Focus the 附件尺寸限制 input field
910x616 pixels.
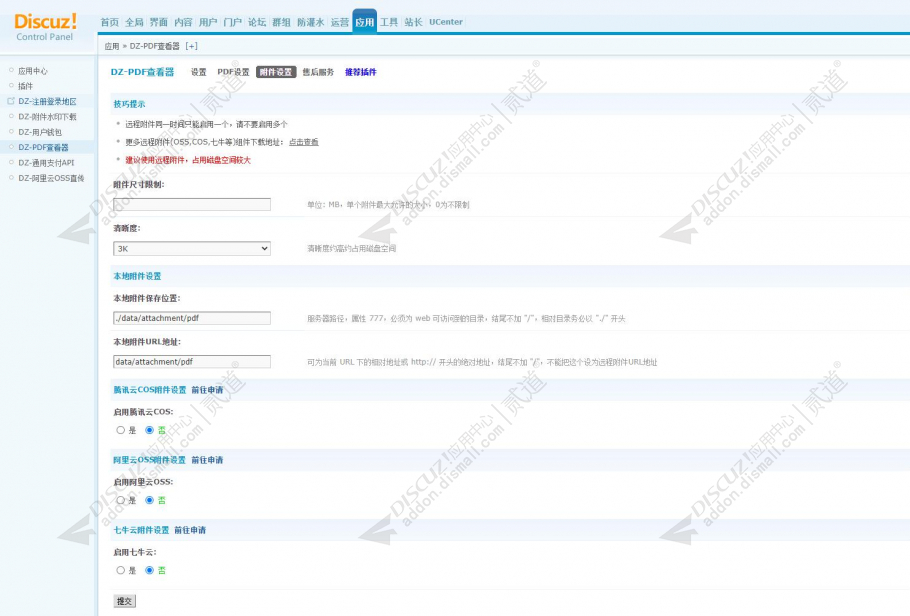click(x=192, y=204)
